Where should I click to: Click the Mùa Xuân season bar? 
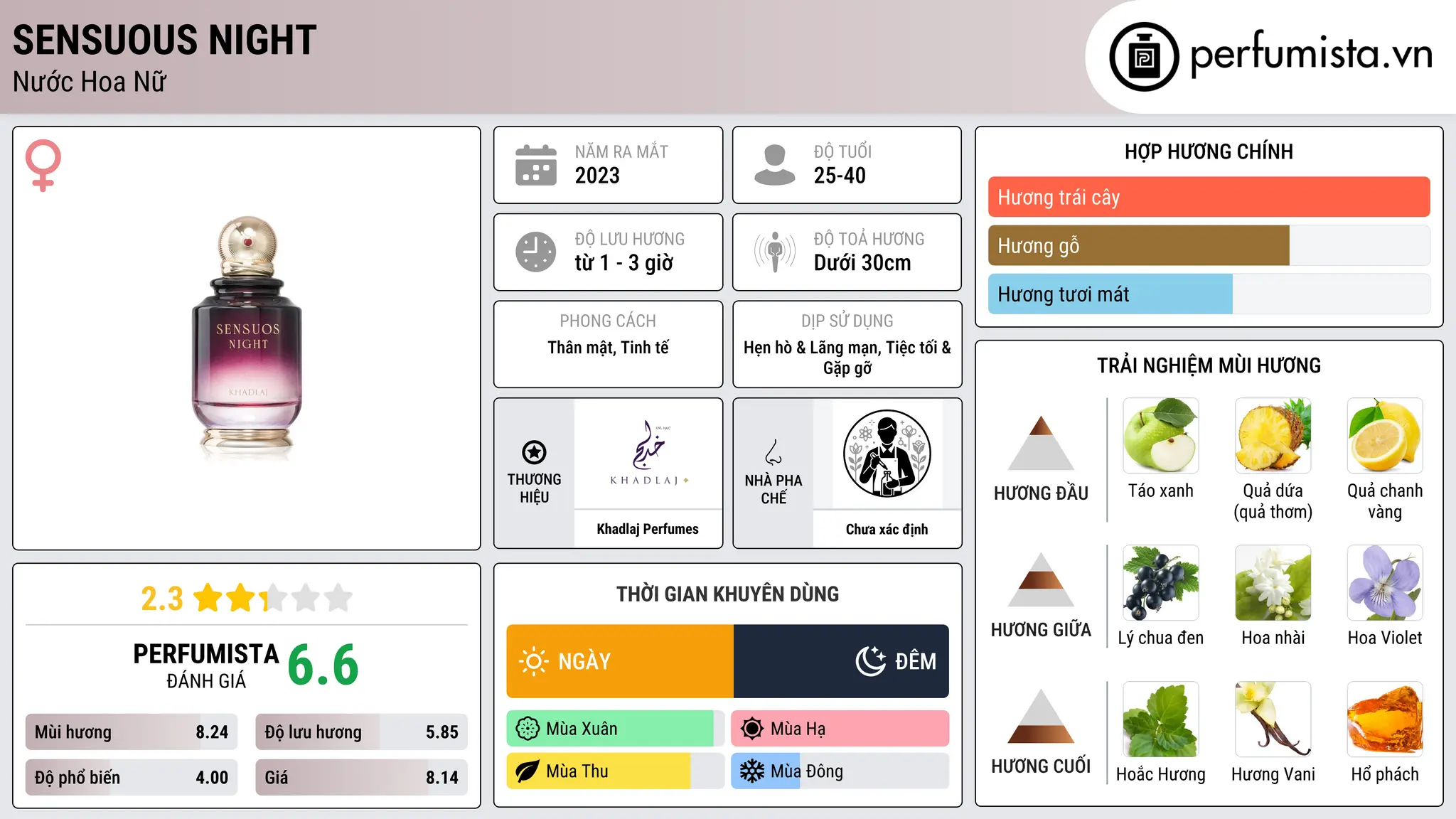coord(616,729)
